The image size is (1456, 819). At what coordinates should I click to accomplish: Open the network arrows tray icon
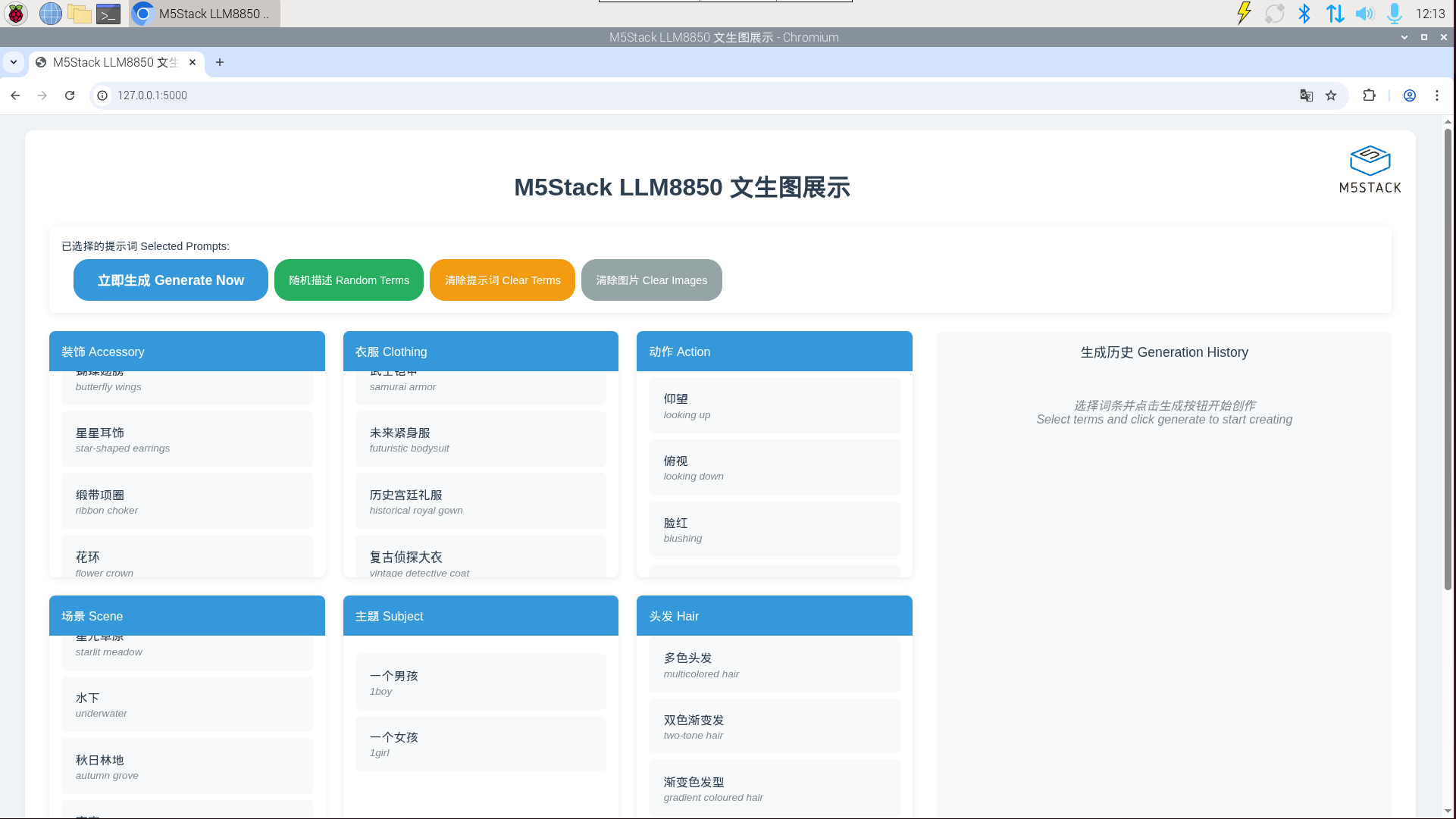coord(1335,14)
